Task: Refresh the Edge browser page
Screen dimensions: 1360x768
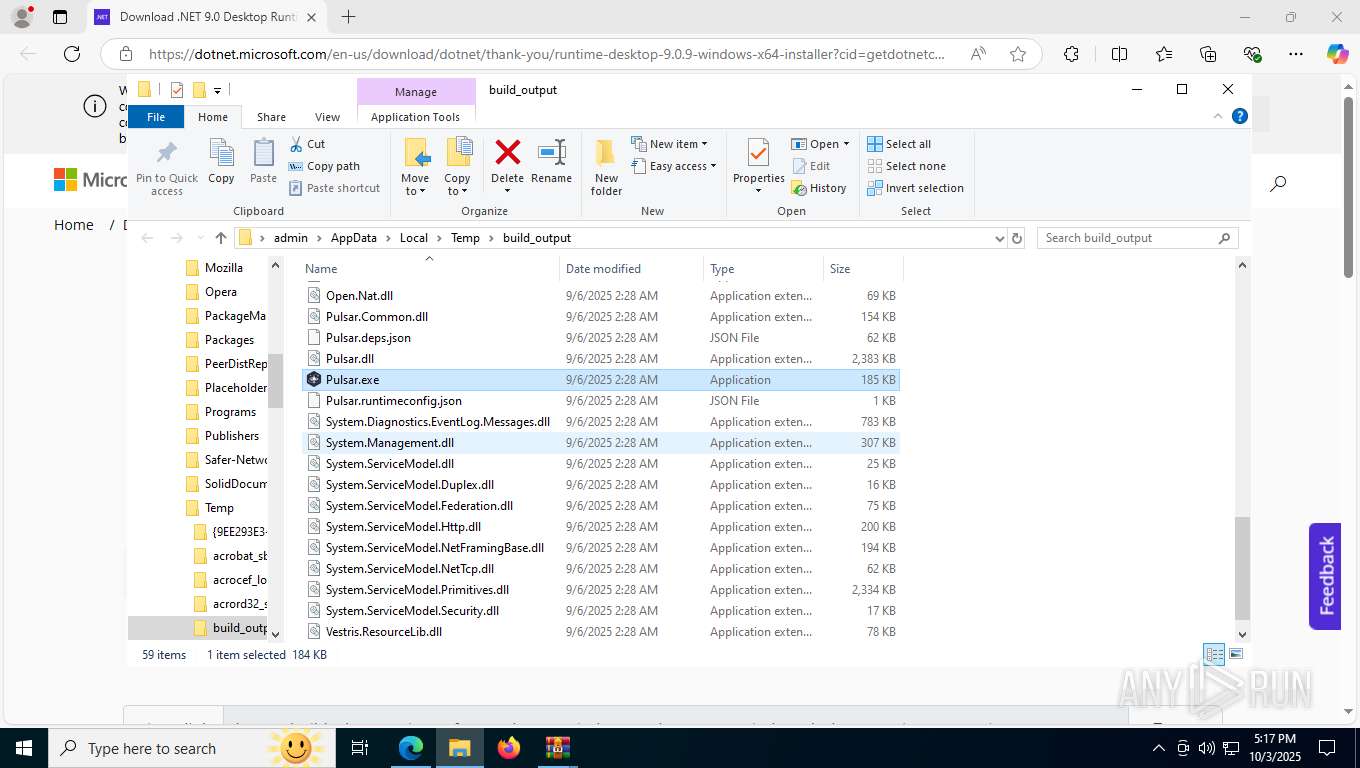Action: [x=71, y=54]
